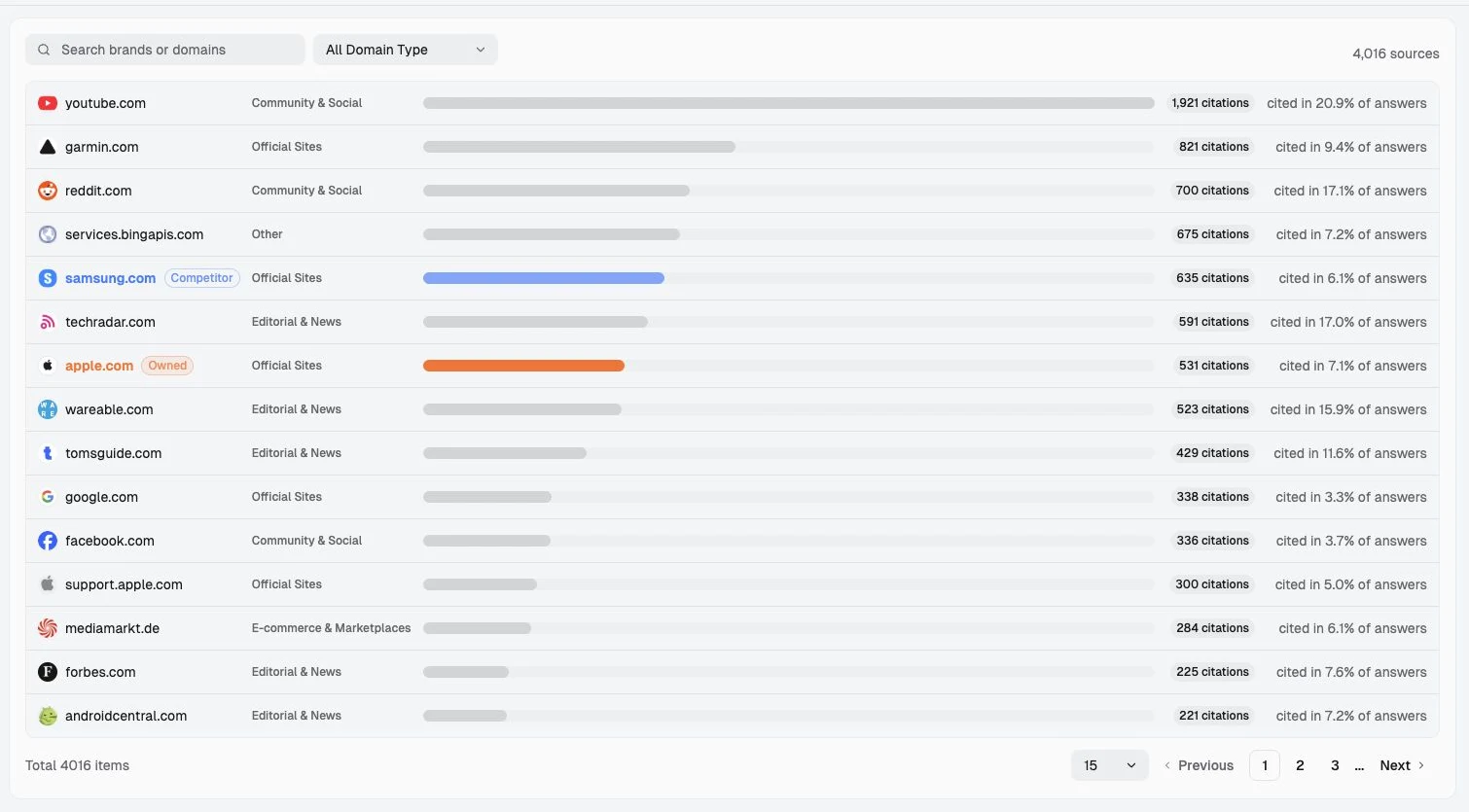Click the MediaMarkt swirl logo icon
The image size is (1469, 812).
coord(47,628)
